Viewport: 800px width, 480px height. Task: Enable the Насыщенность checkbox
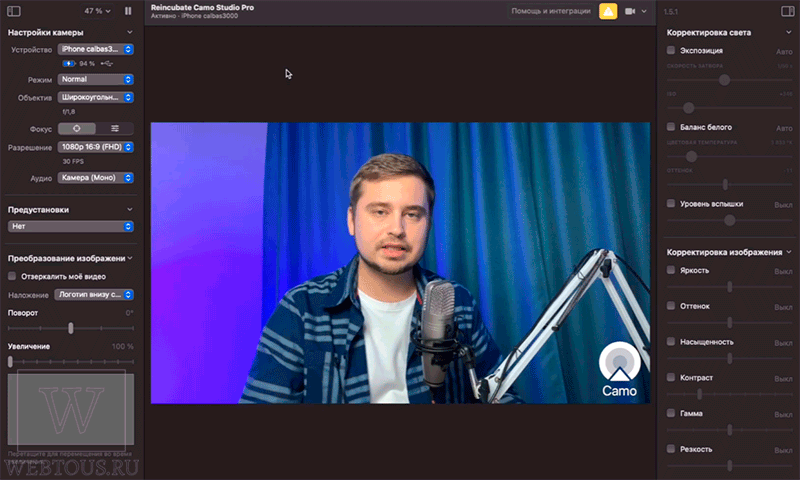[671, 341]
